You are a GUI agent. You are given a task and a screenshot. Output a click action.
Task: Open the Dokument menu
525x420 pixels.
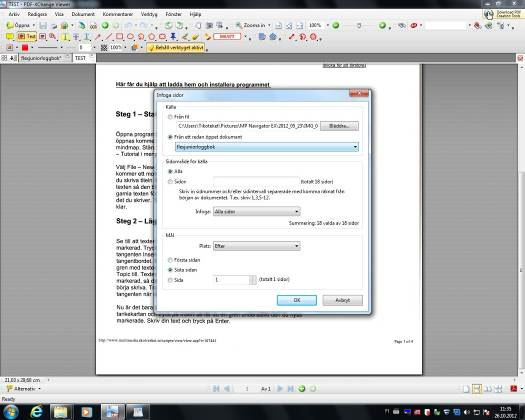(83, 14)
